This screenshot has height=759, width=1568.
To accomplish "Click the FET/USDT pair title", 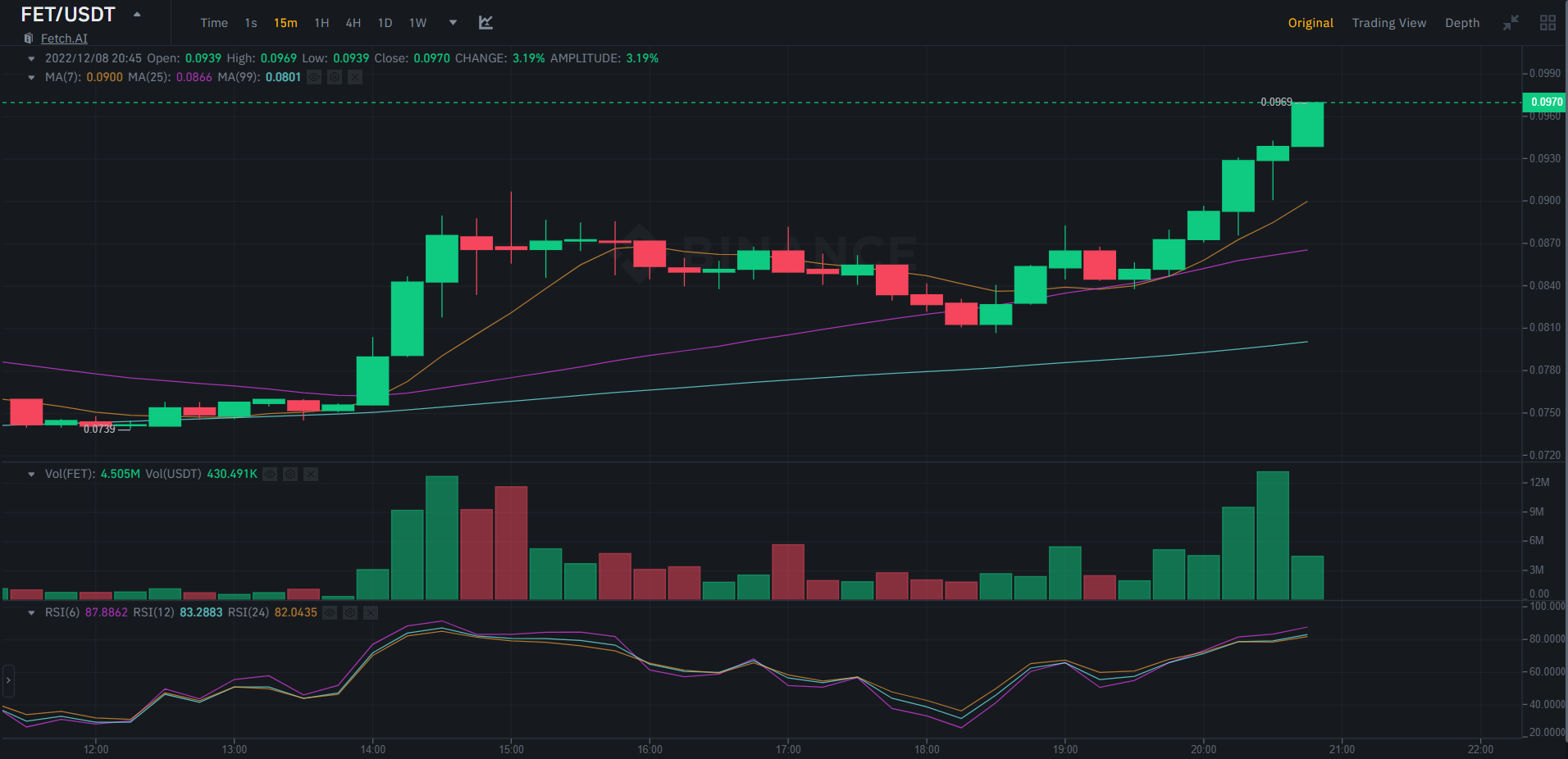I will click(x=68, y=15).
